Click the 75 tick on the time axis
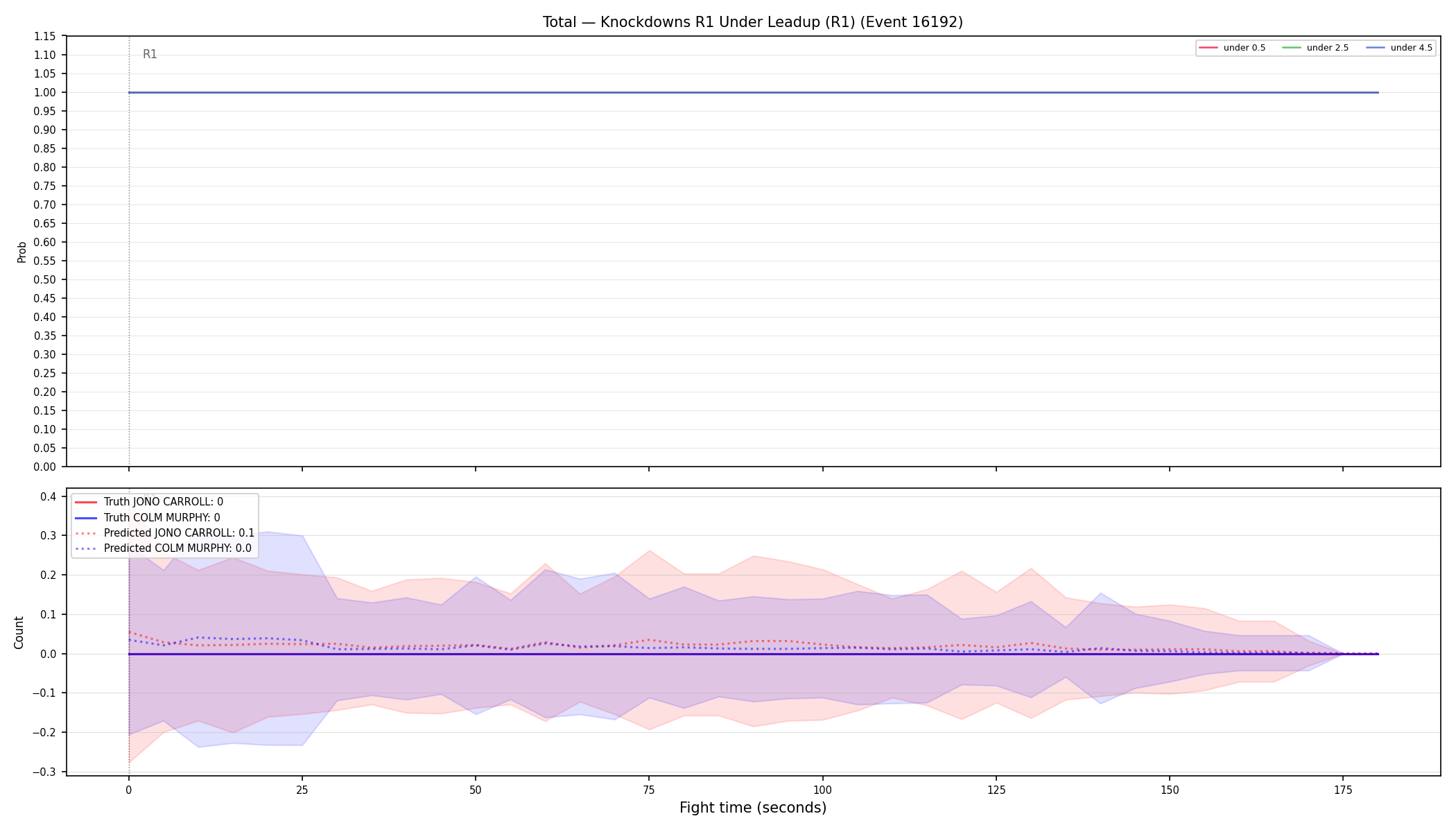 [x=649, y=790]
